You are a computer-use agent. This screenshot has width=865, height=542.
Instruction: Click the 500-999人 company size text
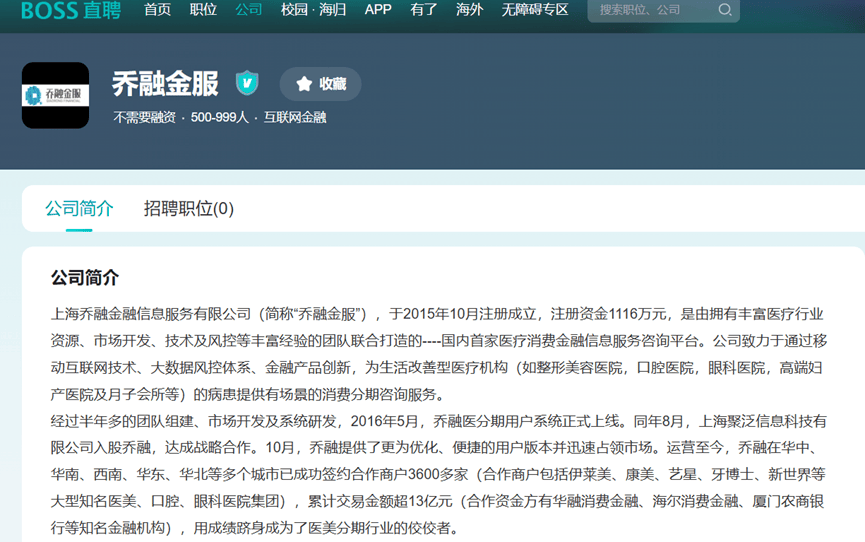pos(220,118)
